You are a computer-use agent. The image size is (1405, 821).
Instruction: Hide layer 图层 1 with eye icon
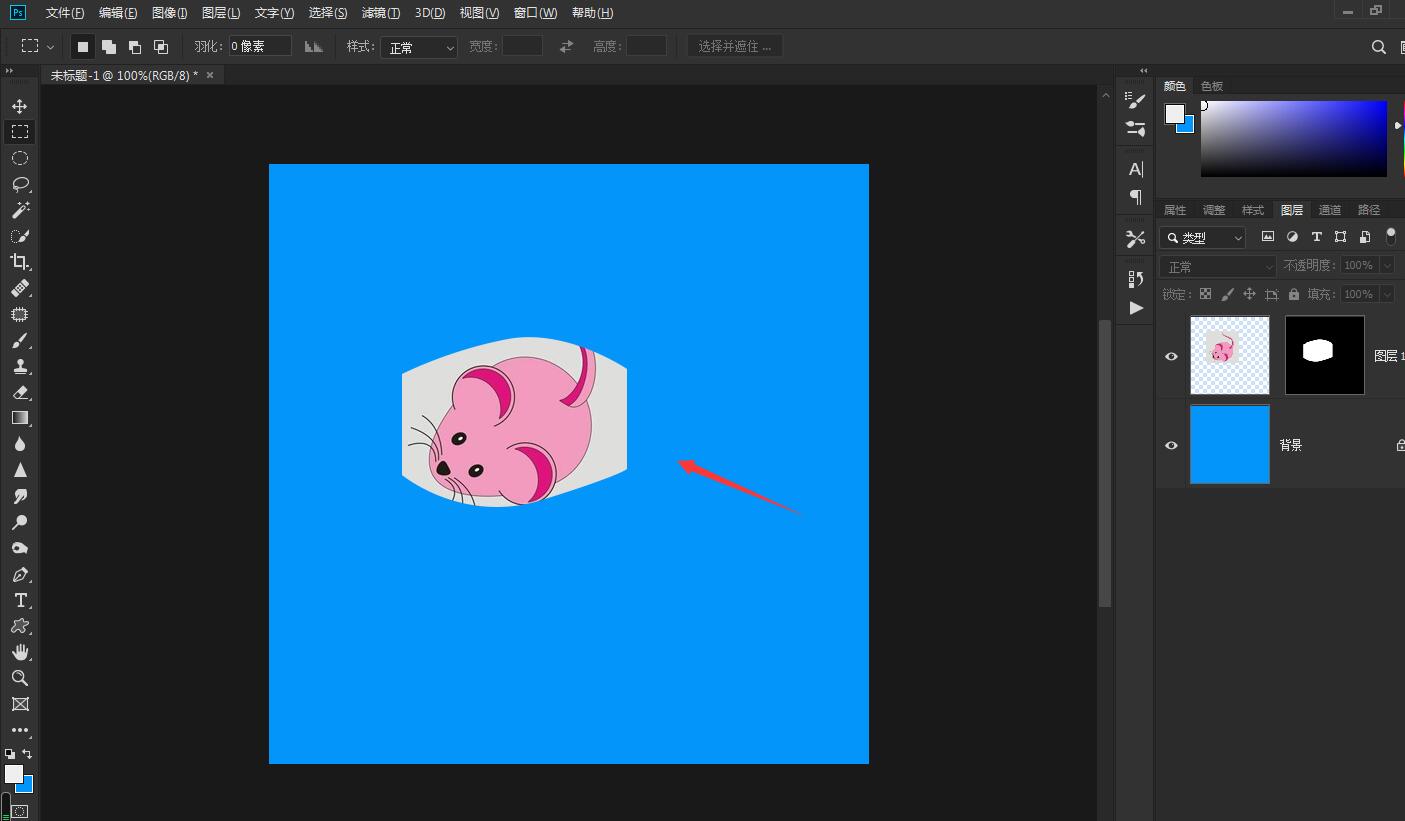1171,356
